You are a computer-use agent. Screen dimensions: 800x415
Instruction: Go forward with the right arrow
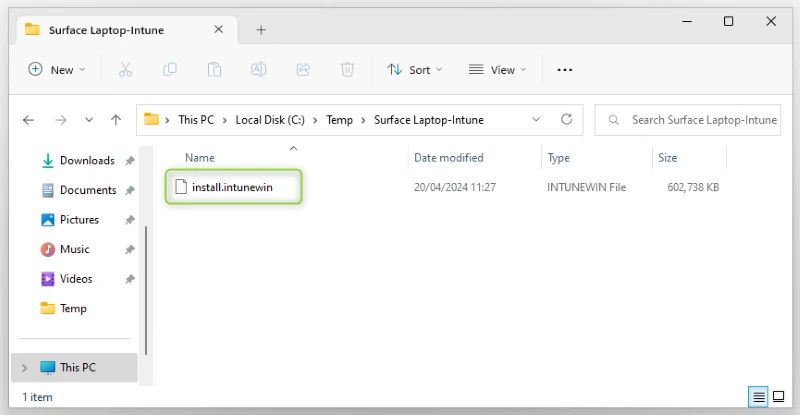pyautogui.click(x=61, y=120)
